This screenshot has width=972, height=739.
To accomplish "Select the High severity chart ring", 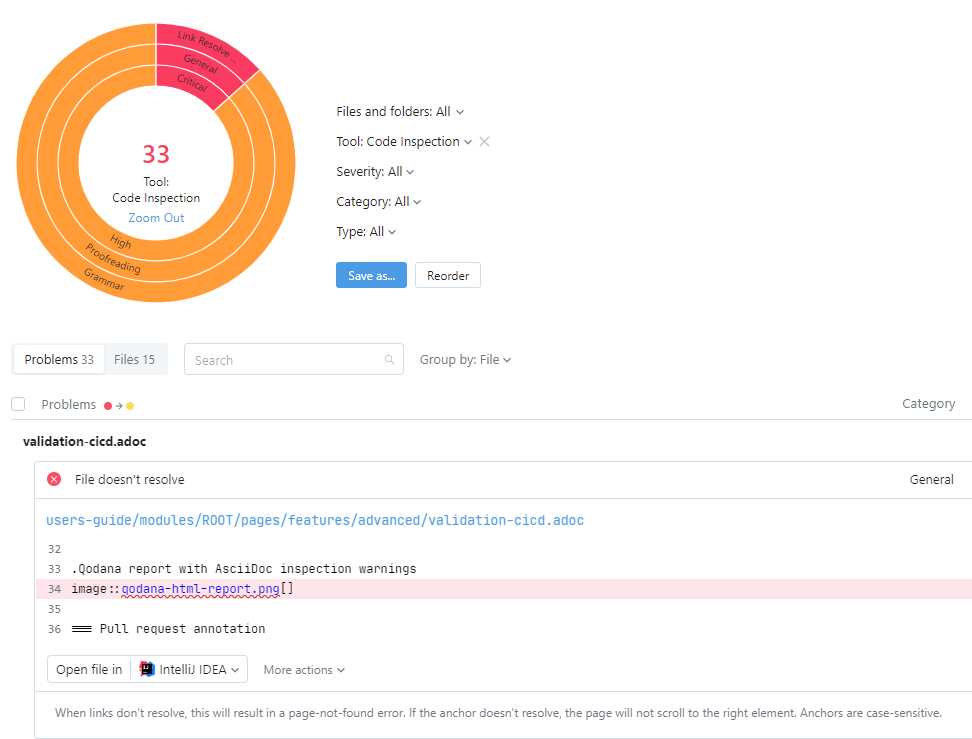I will point(121,242).
